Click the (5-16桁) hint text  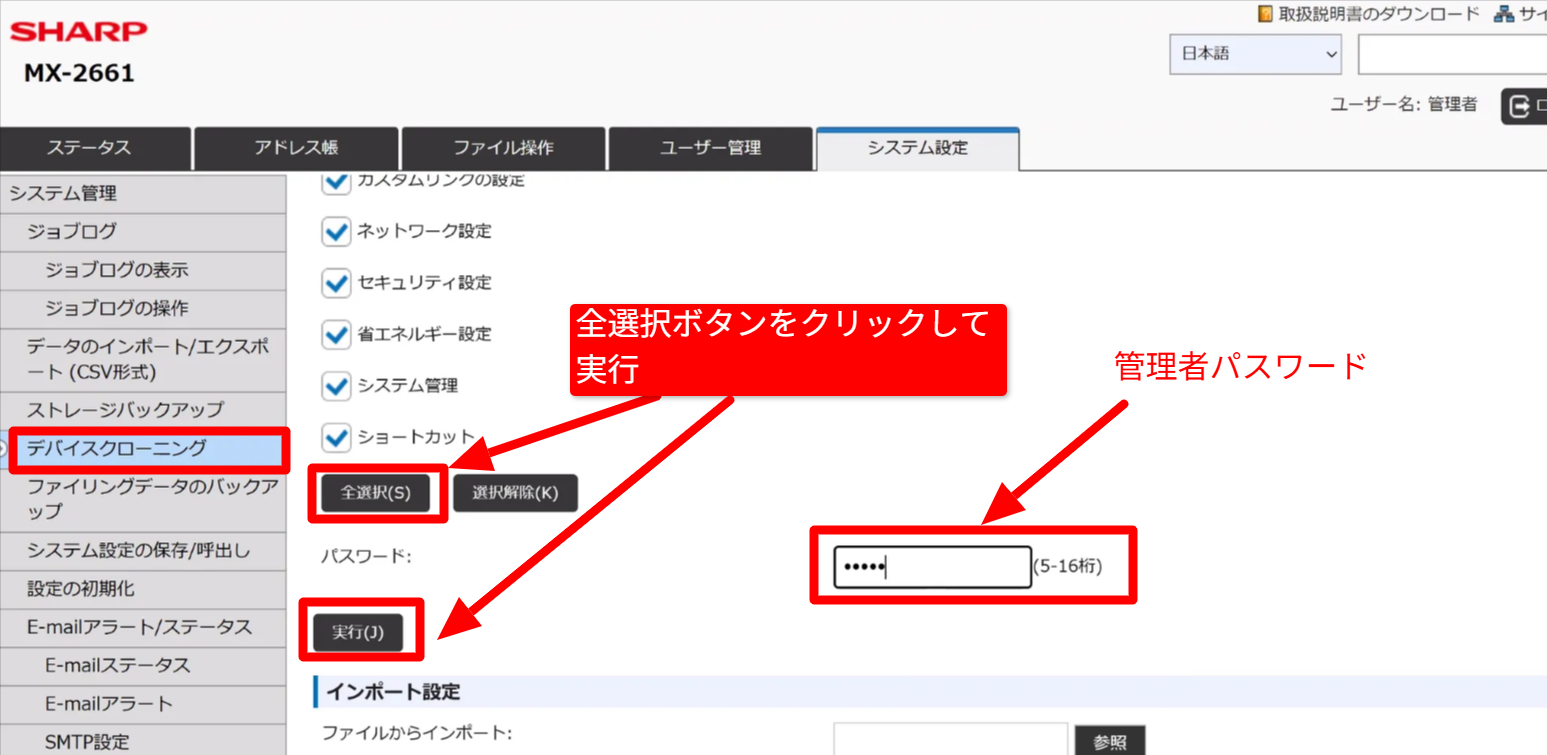tap(1067, 567)
